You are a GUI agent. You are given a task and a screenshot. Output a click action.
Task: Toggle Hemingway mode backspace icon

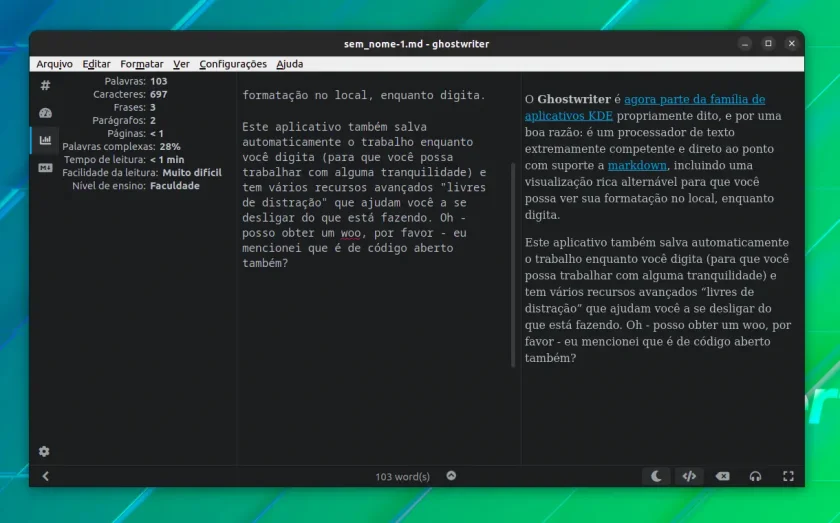(722, 476)
